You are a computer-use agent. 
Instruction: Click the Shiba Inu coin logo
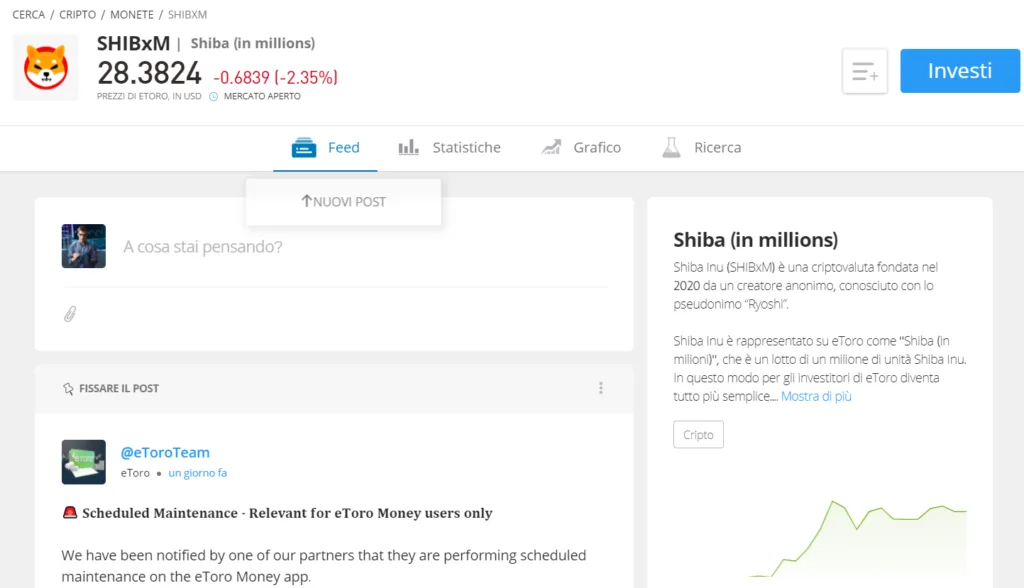coord(45,67)
